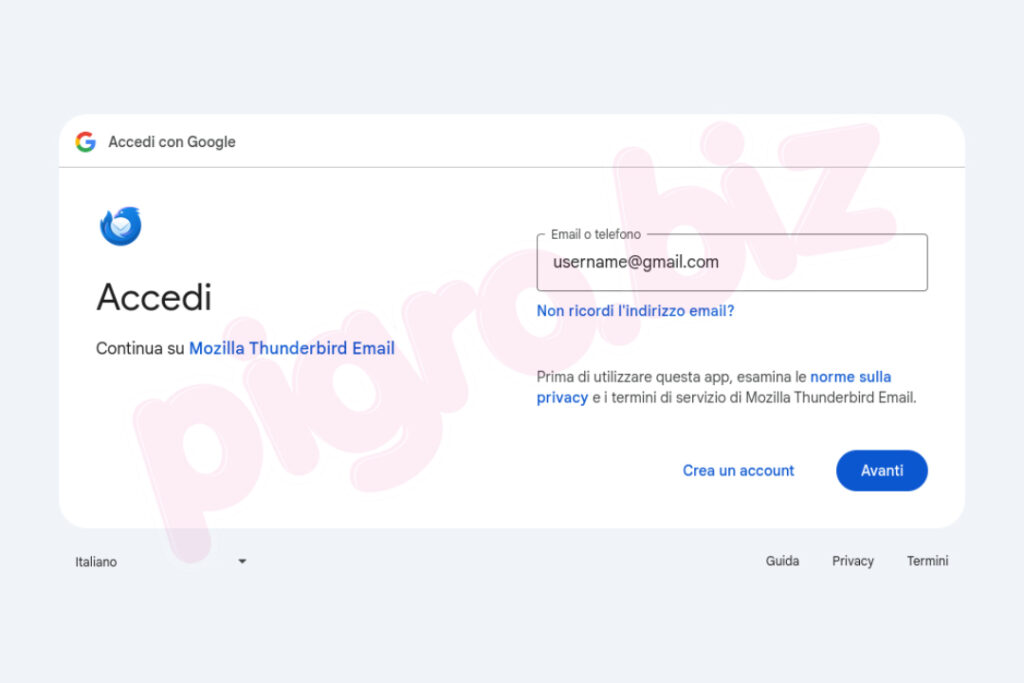Viewport: 1024px width, 683px height.
Task: Click the entered username@gmail.com address text
Action: 636,262
